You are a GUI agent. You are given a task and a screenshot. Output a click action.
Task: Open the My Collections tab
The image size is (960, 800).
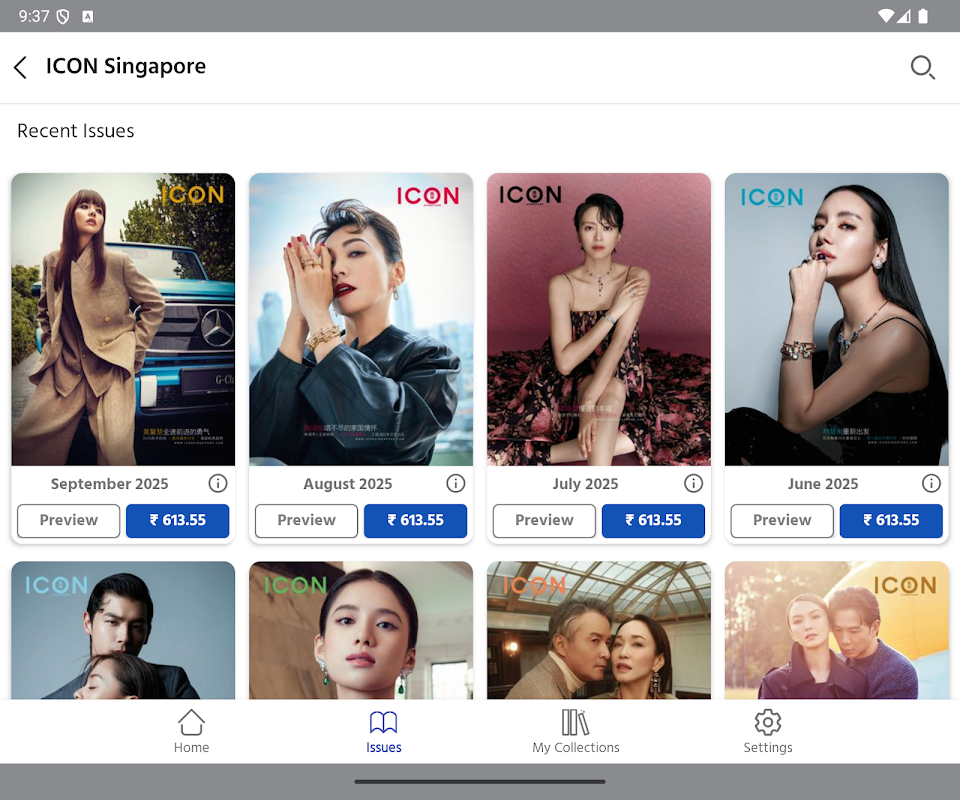pos(576,731)
